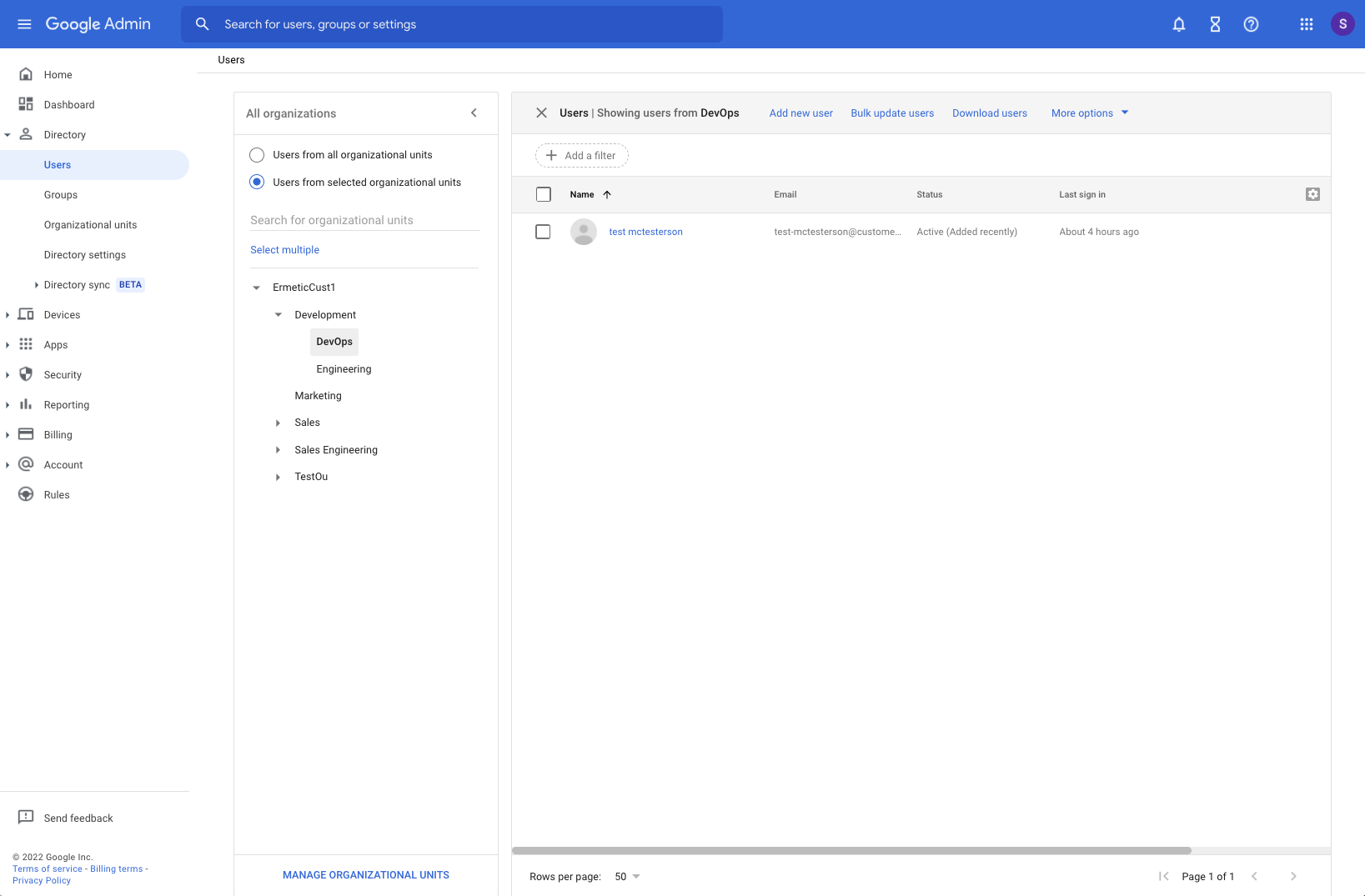Open the Rows per page dropdown
The height and width of the screenshot is (896, 1365).
(627, 876)
